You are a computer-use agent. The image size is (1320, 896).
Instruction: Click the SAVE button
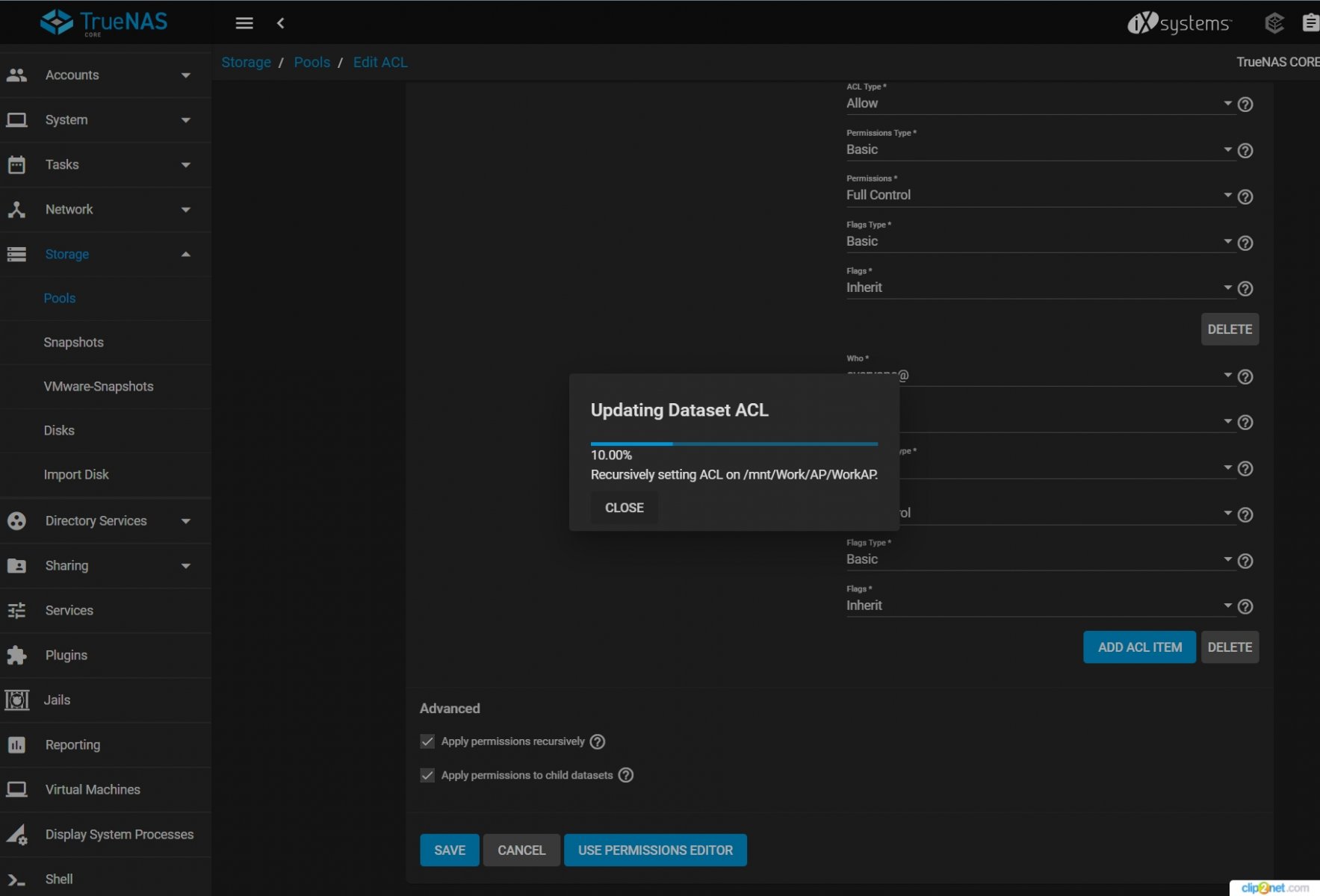[450, 850]
